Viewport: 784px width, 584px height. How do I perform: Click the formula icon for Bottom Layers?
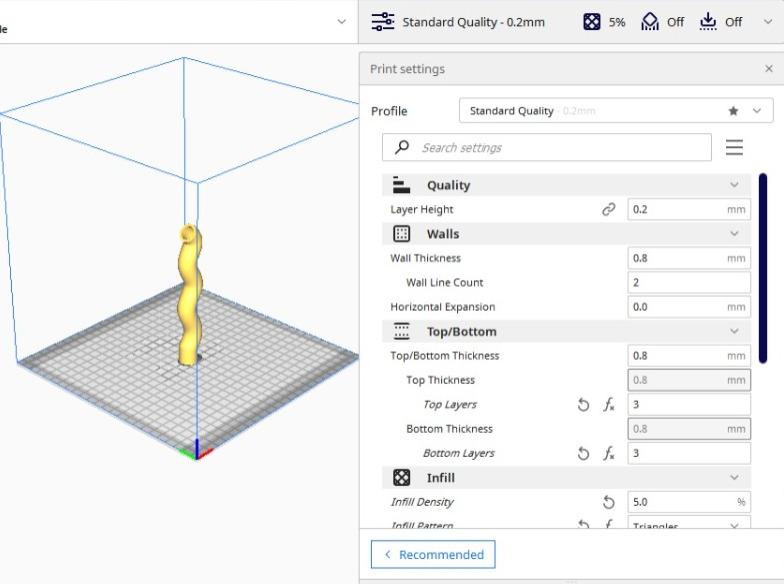click(x=608, y=454)
